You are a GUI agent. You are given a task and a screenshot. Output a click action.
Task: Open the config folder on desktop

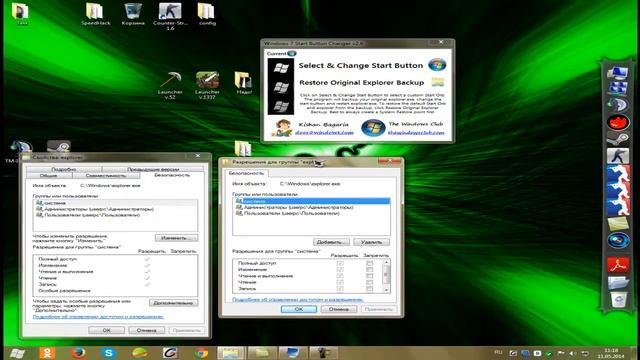tap(207, 14)
